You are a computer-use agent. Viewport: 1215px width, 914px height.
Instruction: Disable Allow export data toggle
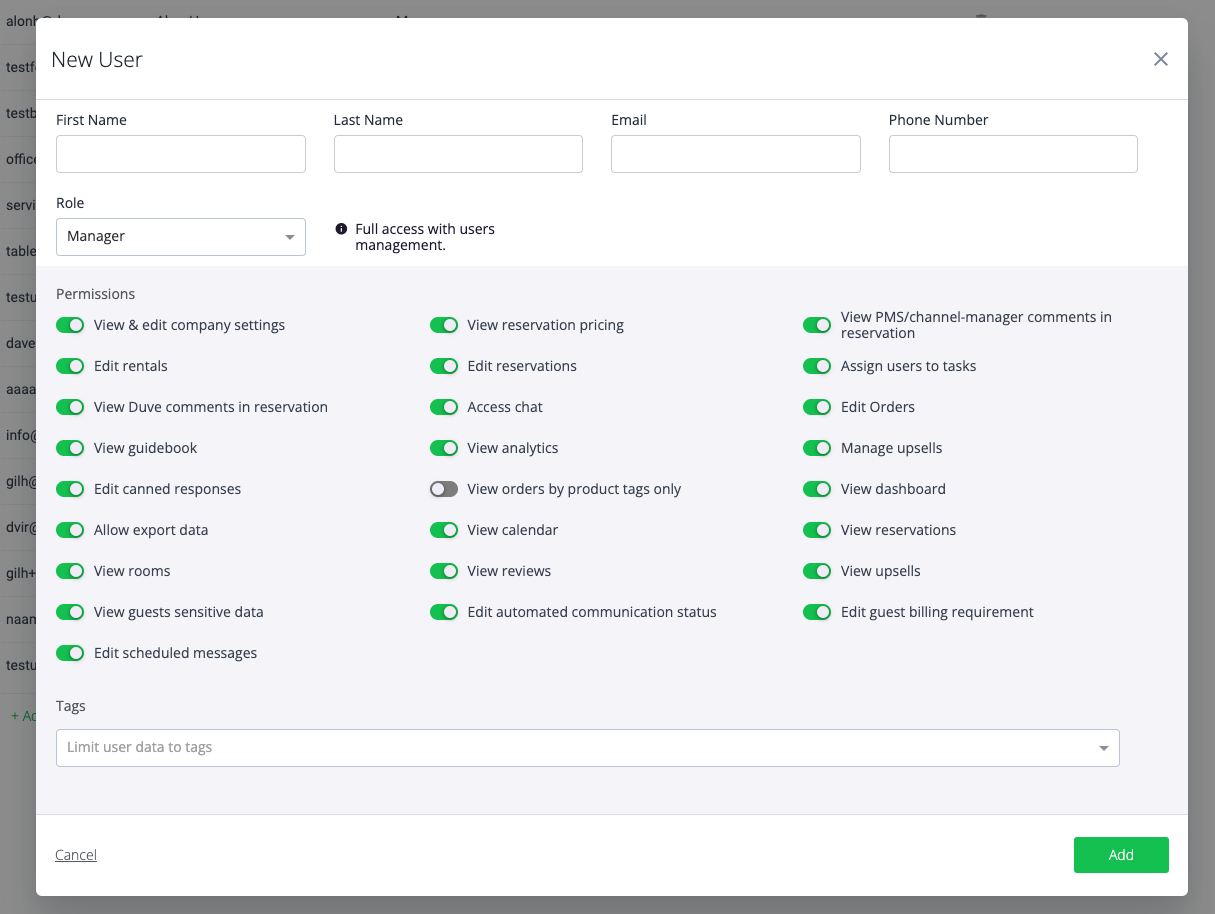pyautogui.click(x=70, y=530)
